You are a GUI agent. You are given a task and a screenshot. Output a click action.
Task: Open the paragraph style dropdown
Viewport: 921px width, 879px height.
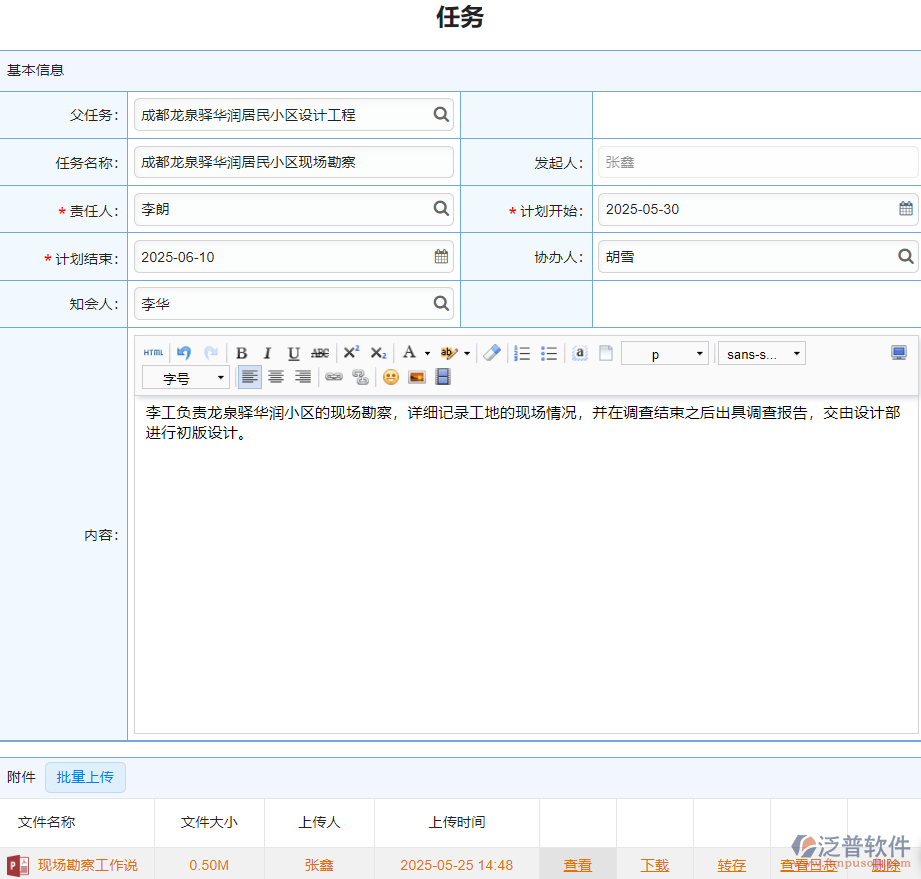664,352
